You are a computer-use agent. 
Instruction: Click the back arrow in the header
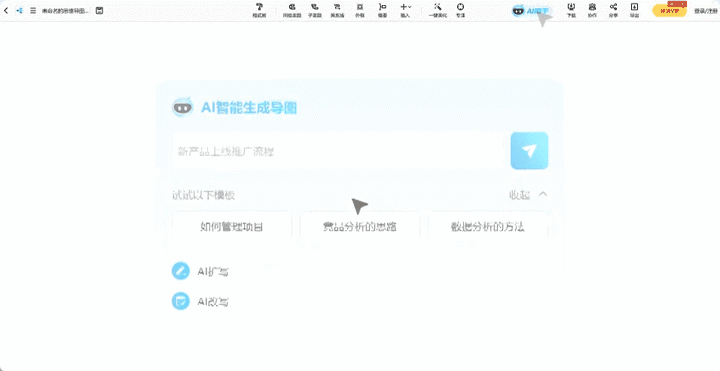pyautogui.click(x=6, y=11)
